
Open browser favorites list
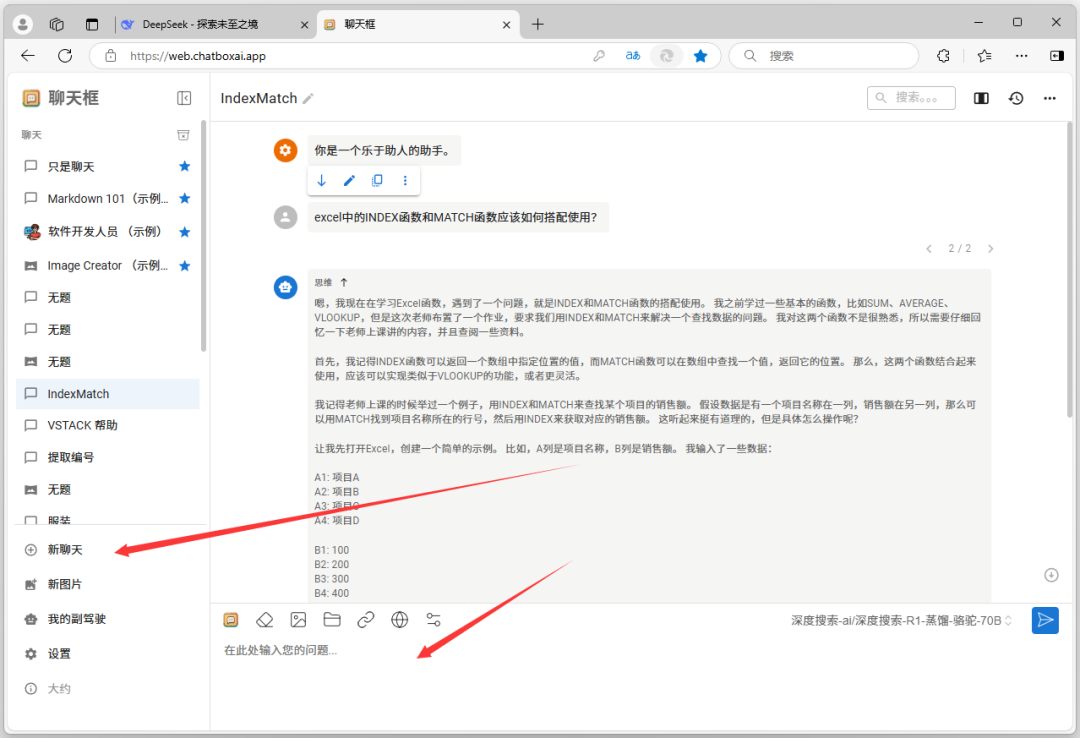coord(985,56)
